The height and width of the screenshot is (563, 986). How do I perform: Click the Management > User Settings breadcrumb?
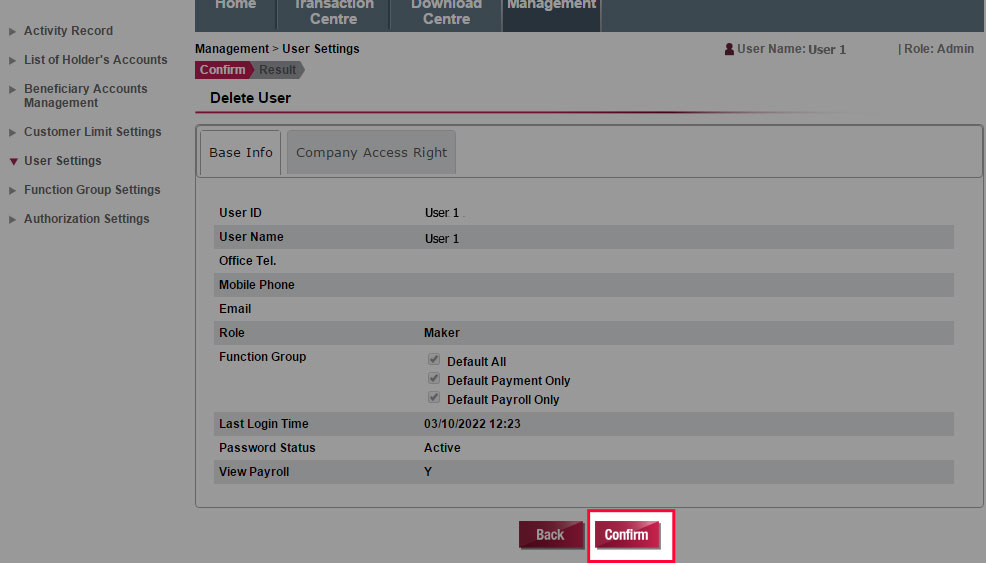[277, 48]
